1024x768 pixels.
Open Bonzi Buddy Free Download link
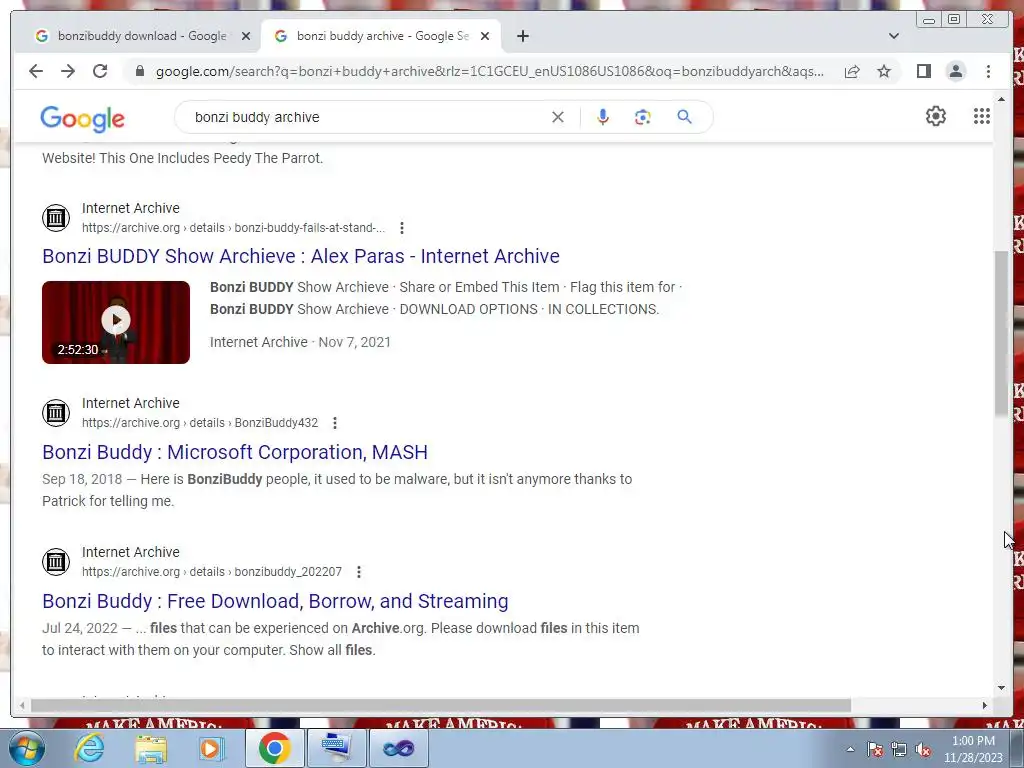[x=275, y=601]
